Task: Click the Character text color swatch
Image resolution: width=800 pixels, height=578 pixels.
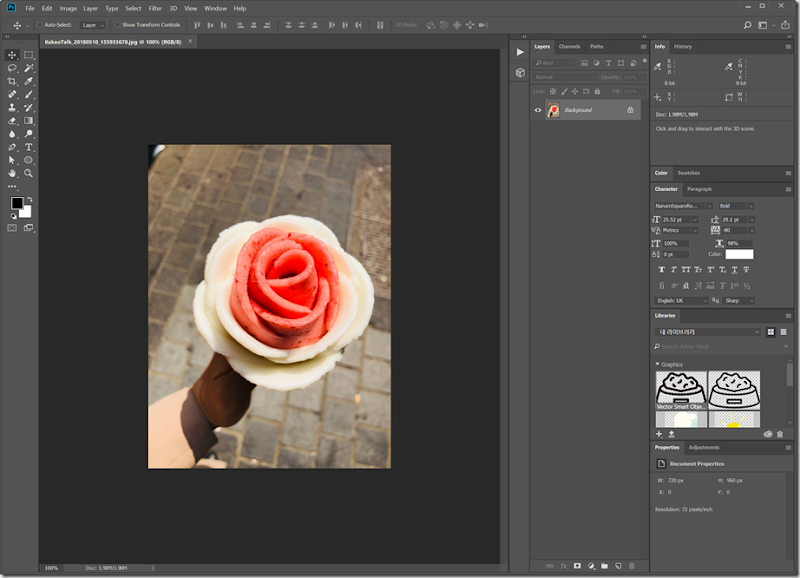Action: [x=739, y=254]
